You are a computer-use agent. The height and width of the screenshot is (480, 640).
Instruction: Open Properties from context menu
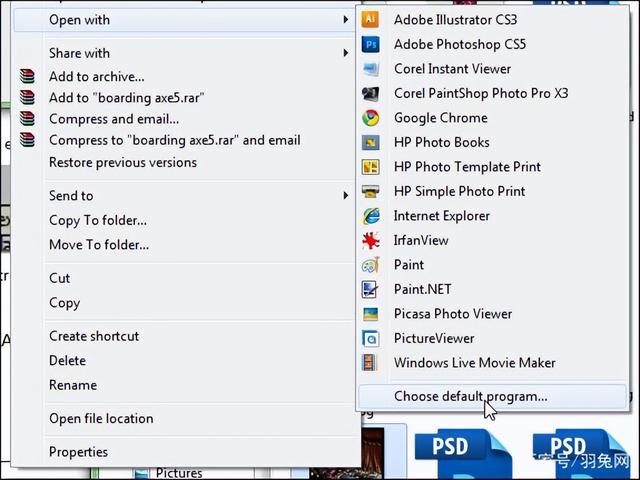point(78,452)
